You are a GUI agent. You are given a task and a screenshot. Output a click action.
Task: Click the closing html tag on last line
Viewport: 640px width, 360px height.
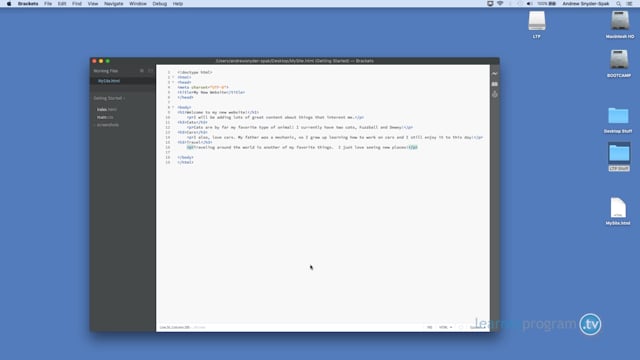(186, 162)
